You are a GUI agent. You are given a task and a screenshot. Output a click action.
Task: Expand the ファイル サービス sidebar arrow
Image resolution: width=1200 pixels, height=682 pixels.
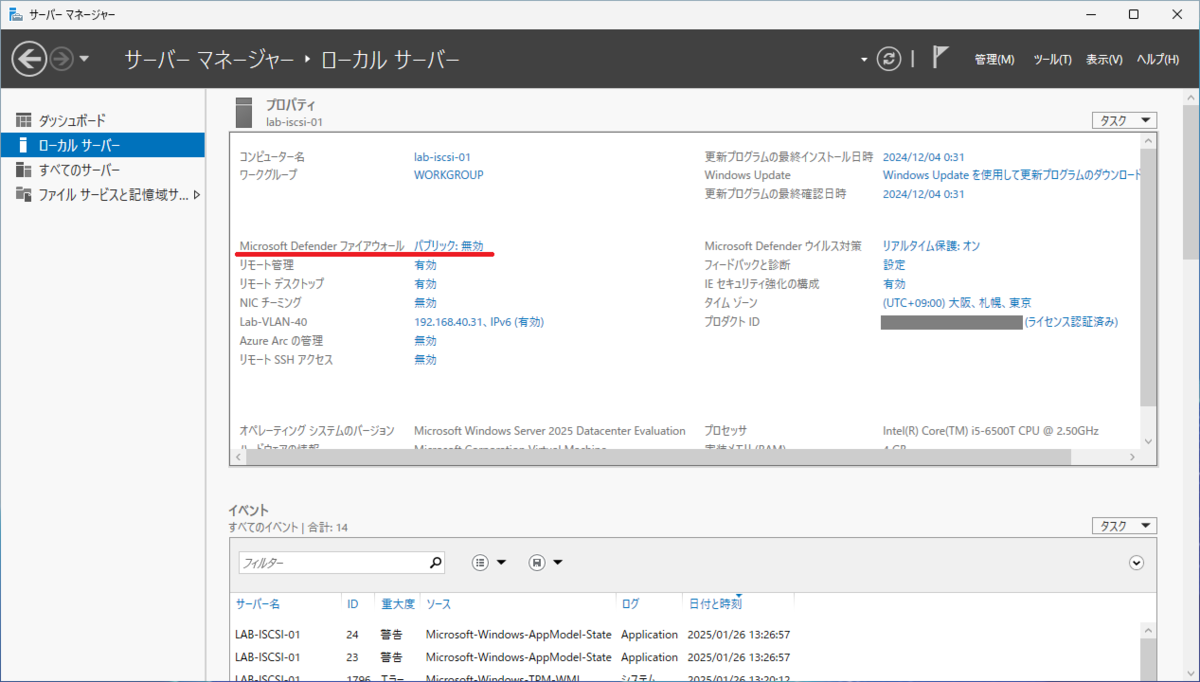[x=197, y=194]
